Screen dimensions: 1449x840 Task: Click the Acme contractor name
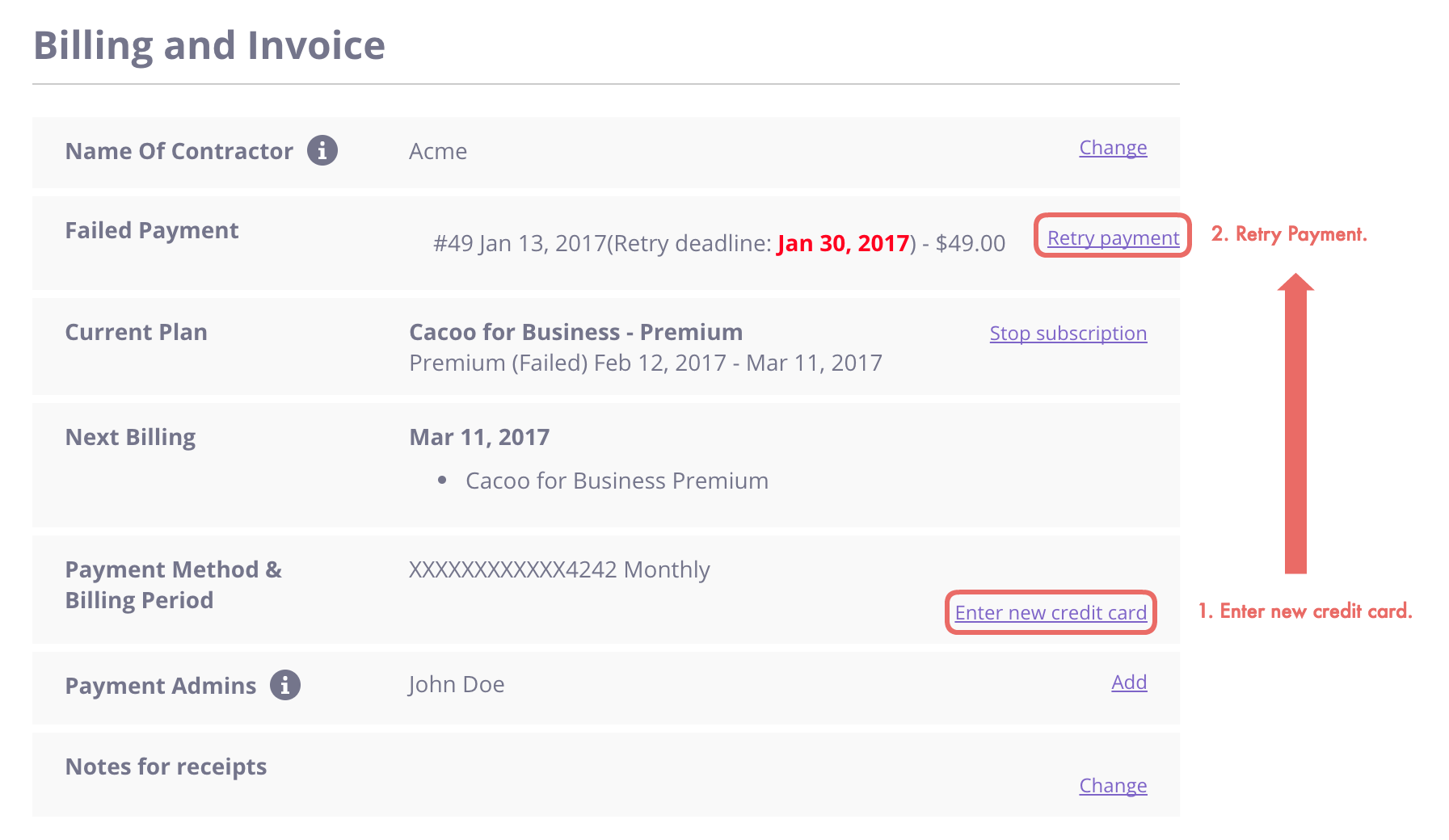[438, 151]
